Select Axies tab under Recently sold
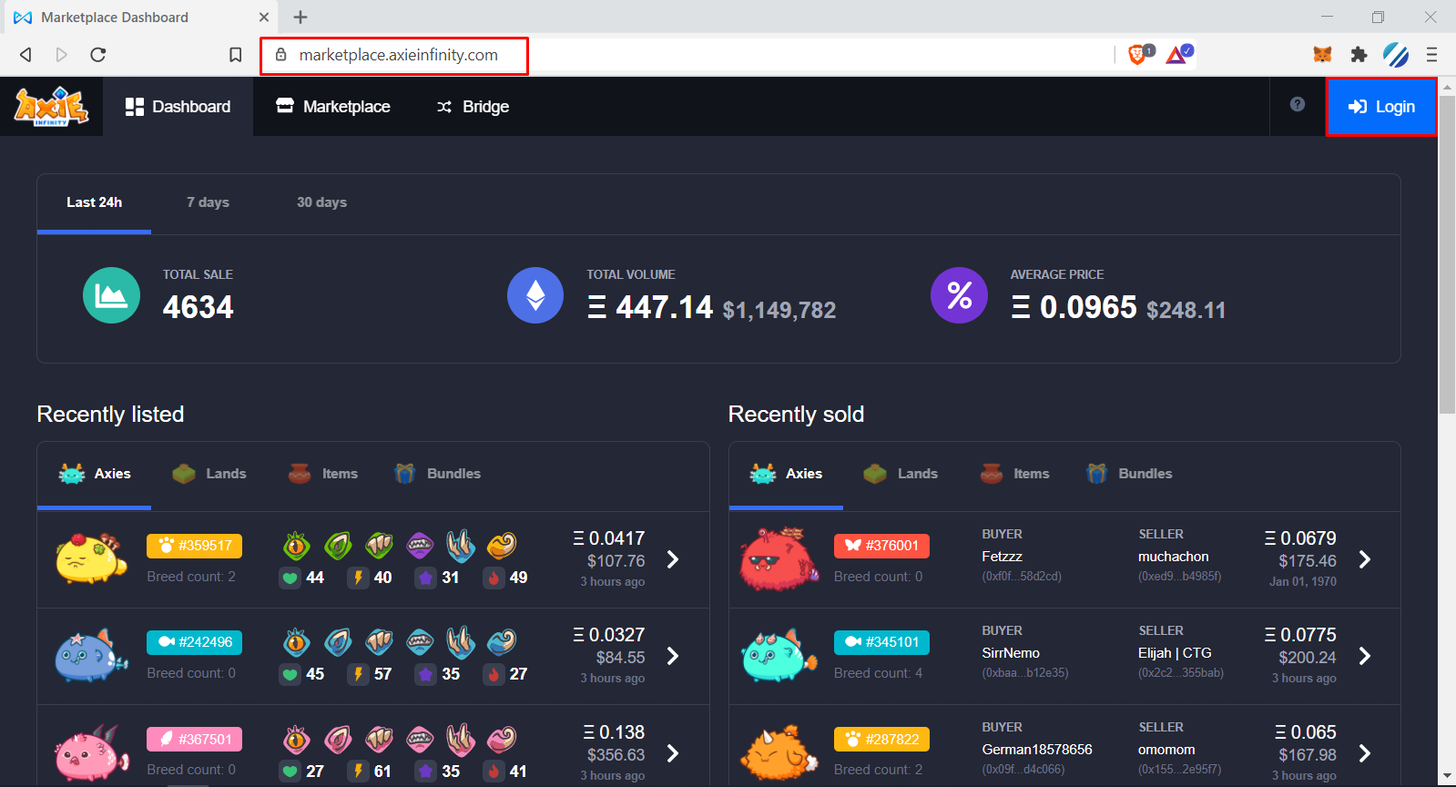 coord(786,473)
